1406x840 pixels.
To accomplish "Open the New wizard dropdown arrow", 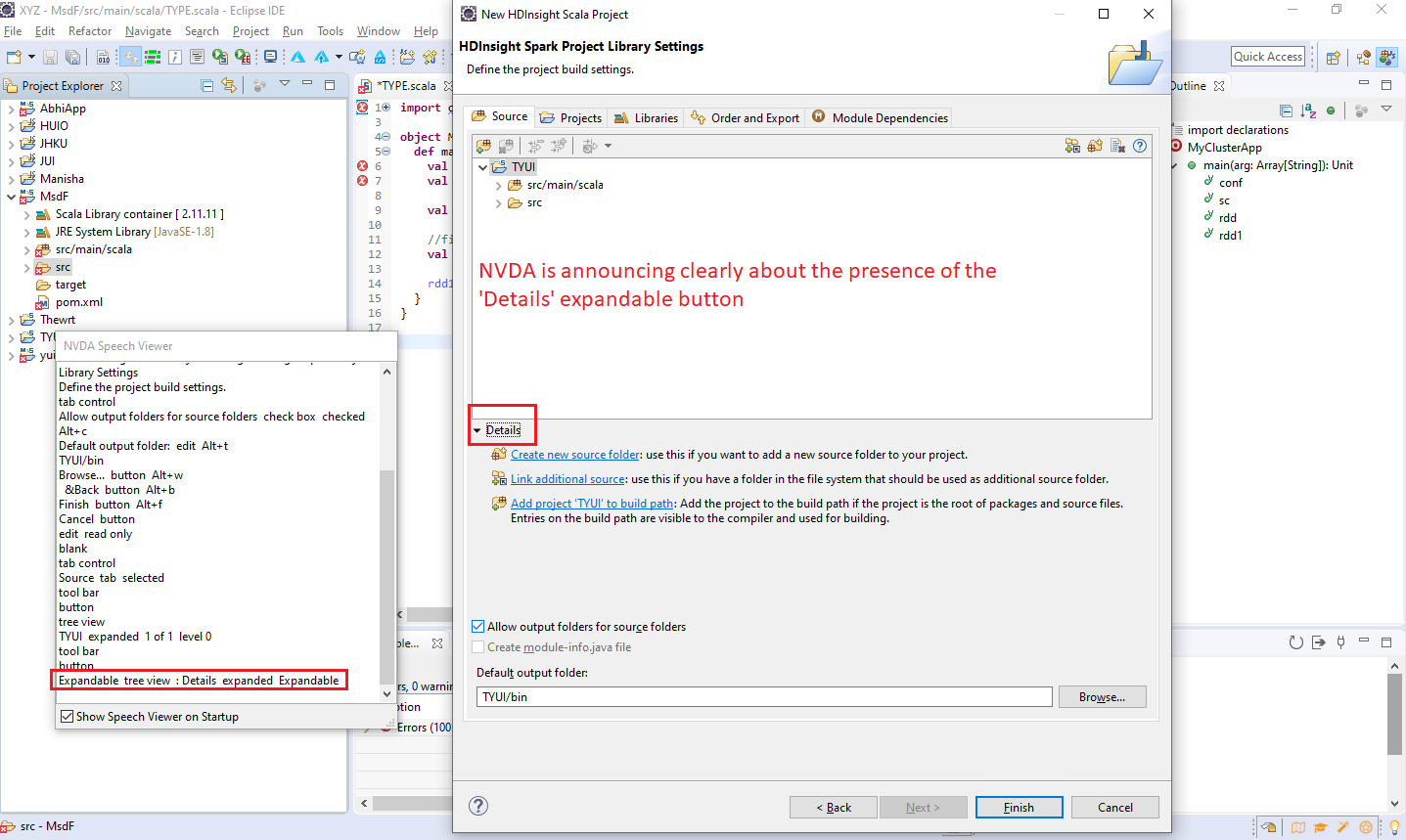I will pos(29,57).
